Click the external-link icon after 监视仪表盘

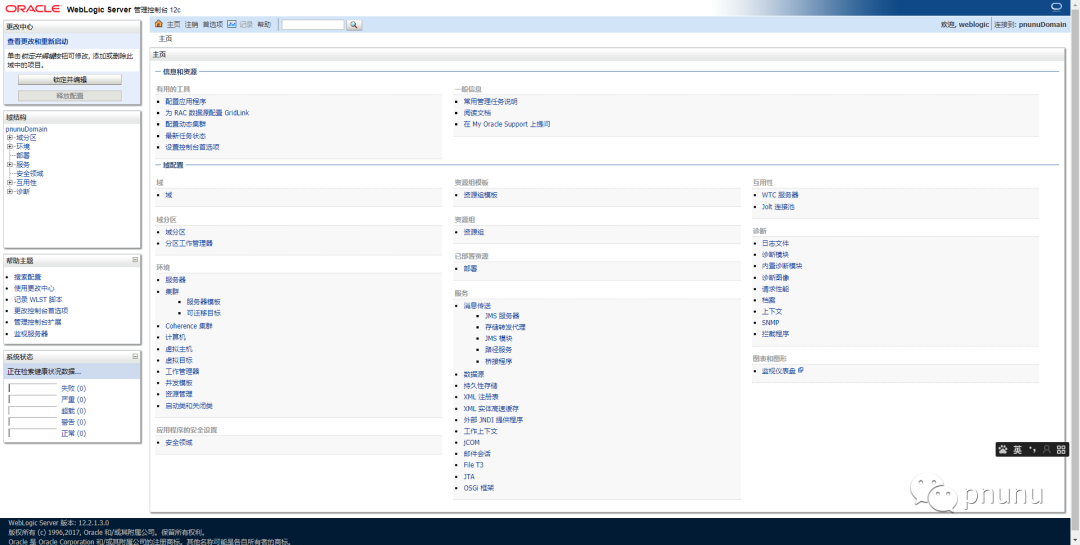click(x=800, y=371)
